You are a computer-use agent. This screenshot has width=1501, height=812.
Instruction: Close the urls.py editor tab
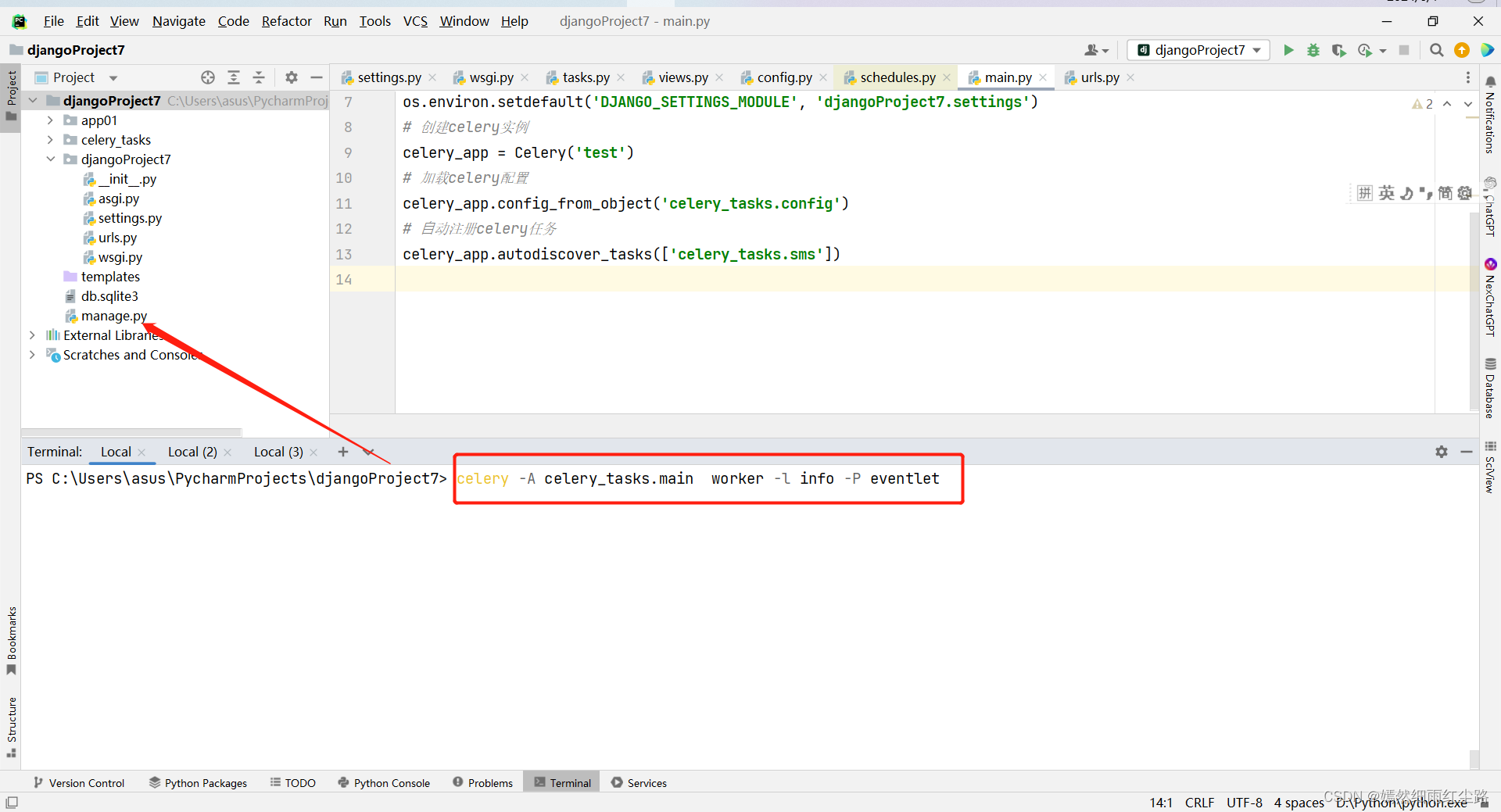[x=1130, y=77]
